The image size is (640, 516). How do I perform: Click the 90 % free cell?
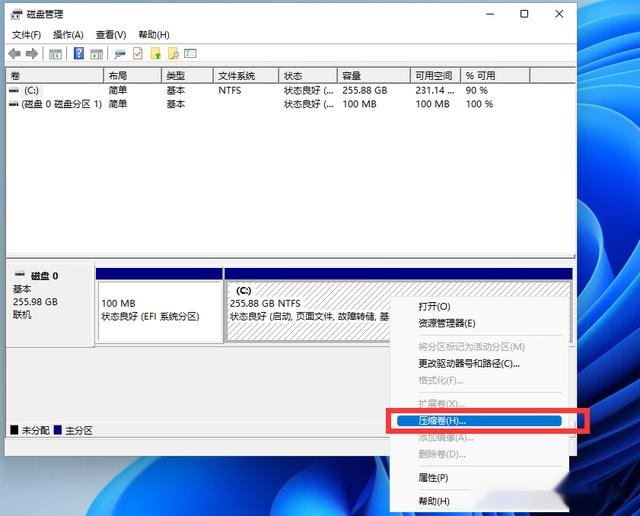[x=477, y=90]
